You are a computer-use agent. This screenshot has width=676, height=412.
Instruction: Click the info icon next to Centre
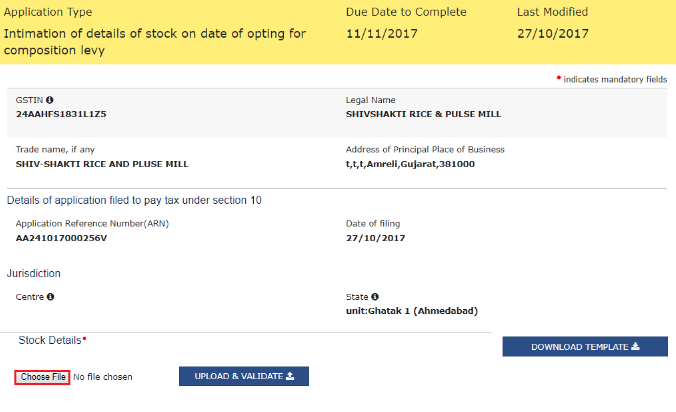click(x=50, y=297)
